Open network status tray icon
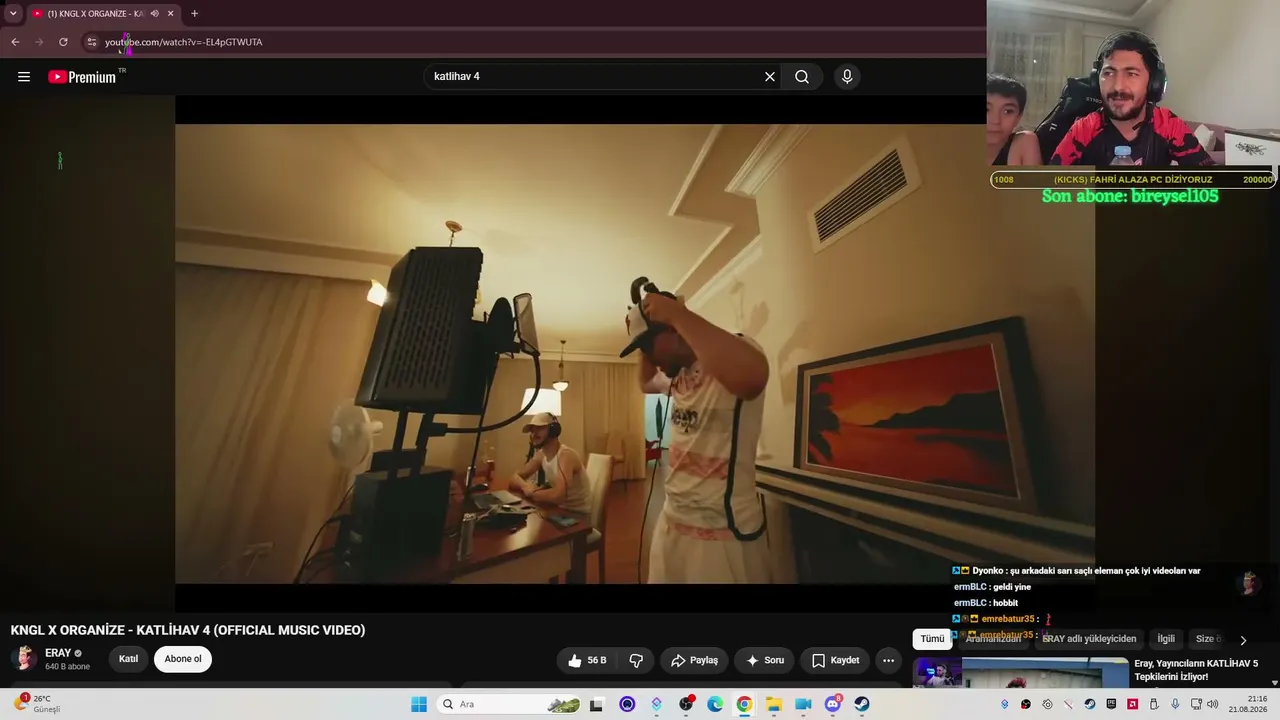Viewport: 1280px width, 720px height. 1196,704
